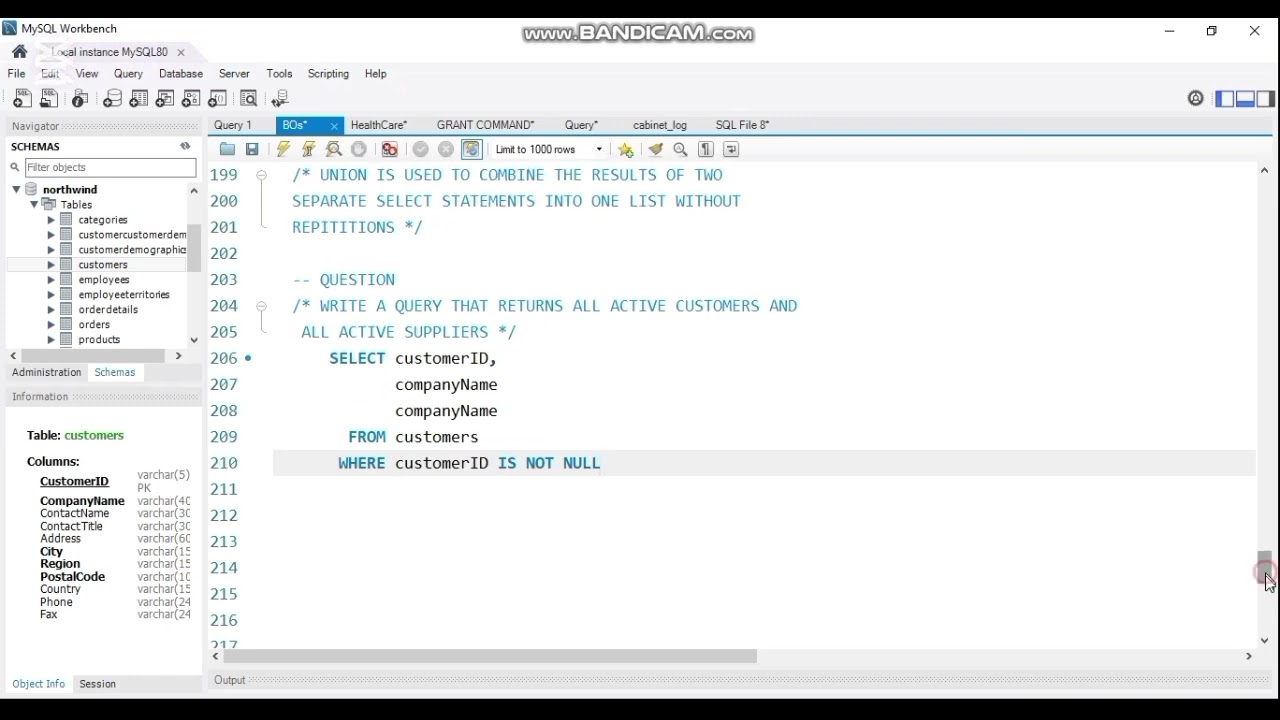Viewport: 1280px width, 720px height.
Task: Collapse comment block at line 199
Action: 261,175
